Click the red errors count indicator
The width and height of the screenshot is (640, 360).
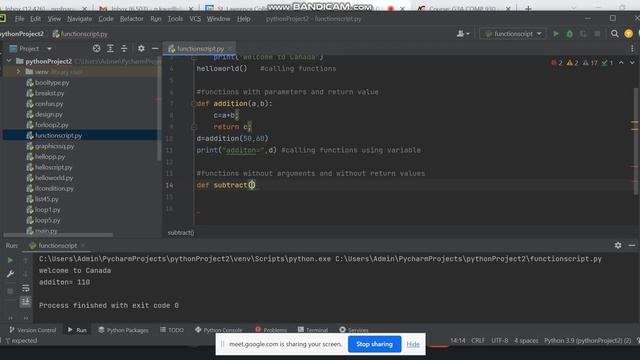click(x=557, y=63)
